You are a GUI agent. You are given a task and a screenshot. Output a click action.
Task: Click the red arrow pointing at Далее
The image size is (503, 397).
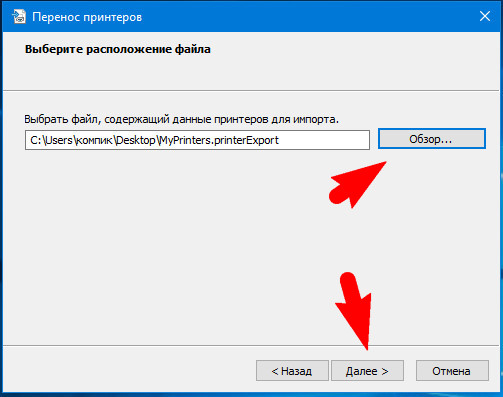coord(354,311)
